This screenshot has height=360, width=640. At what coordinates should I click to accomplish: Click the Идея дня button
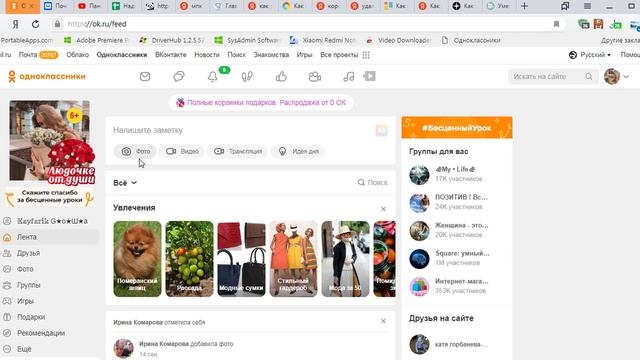pos(298,151)
